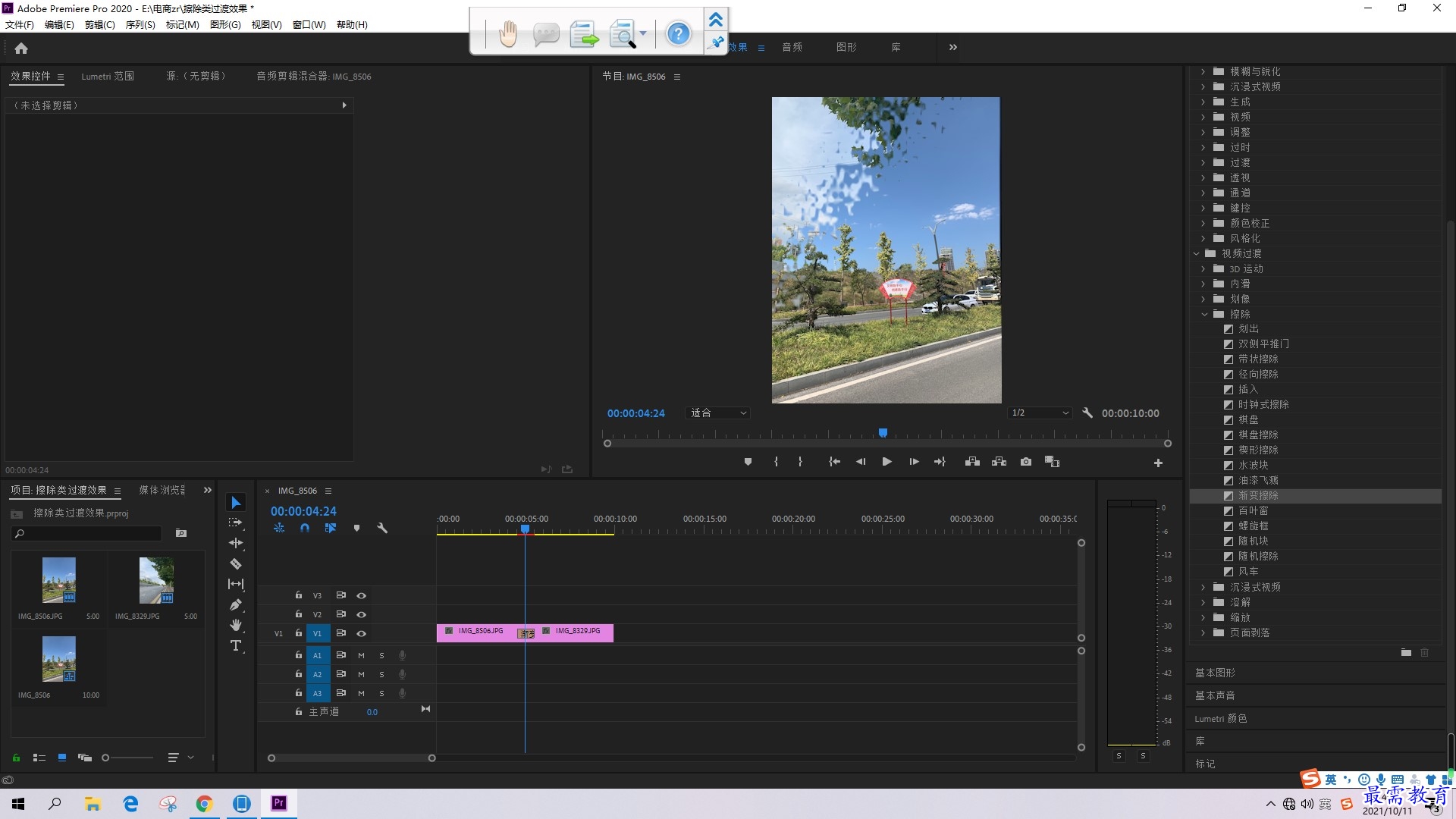Expand the 溶解 folder
Screen dimensions: 1456x819
point(1203,602)
